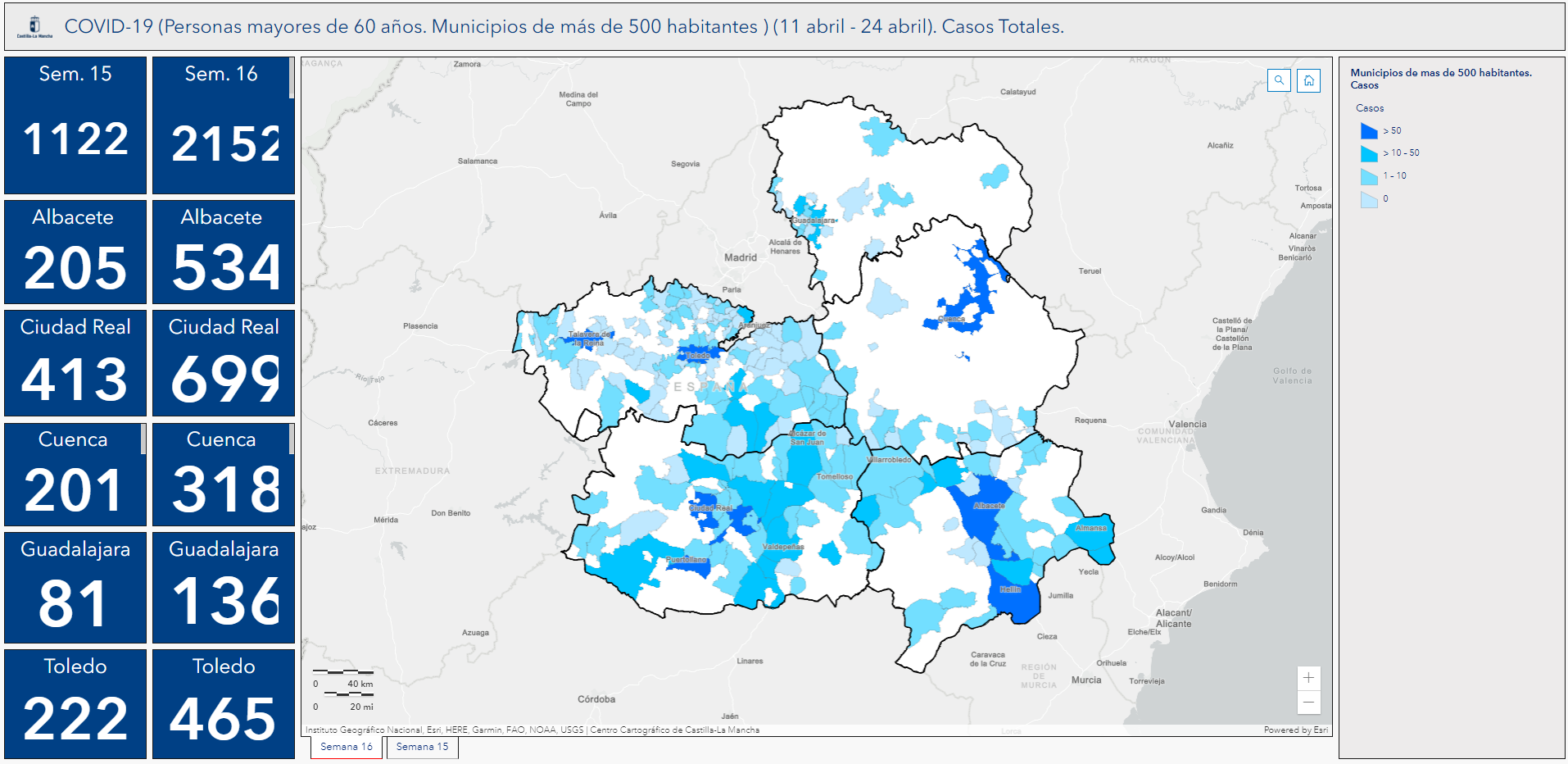Viewport: 1568px width, 764px height.
Task: Click the home extent icon
Action: (1308, 80)
